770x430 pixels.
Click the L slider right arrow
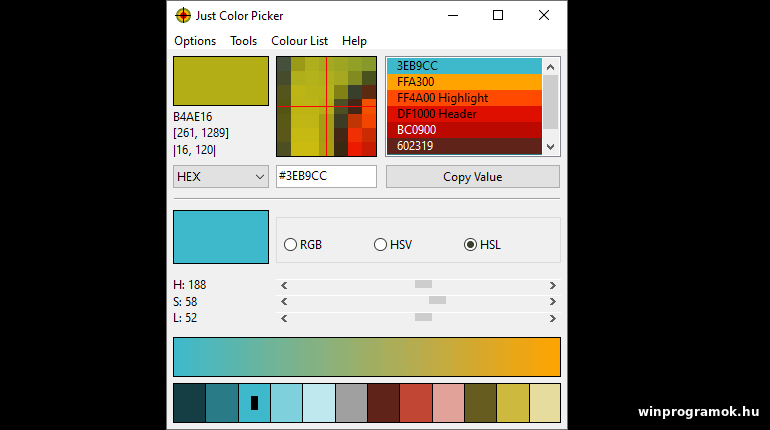tap(552, 318)
